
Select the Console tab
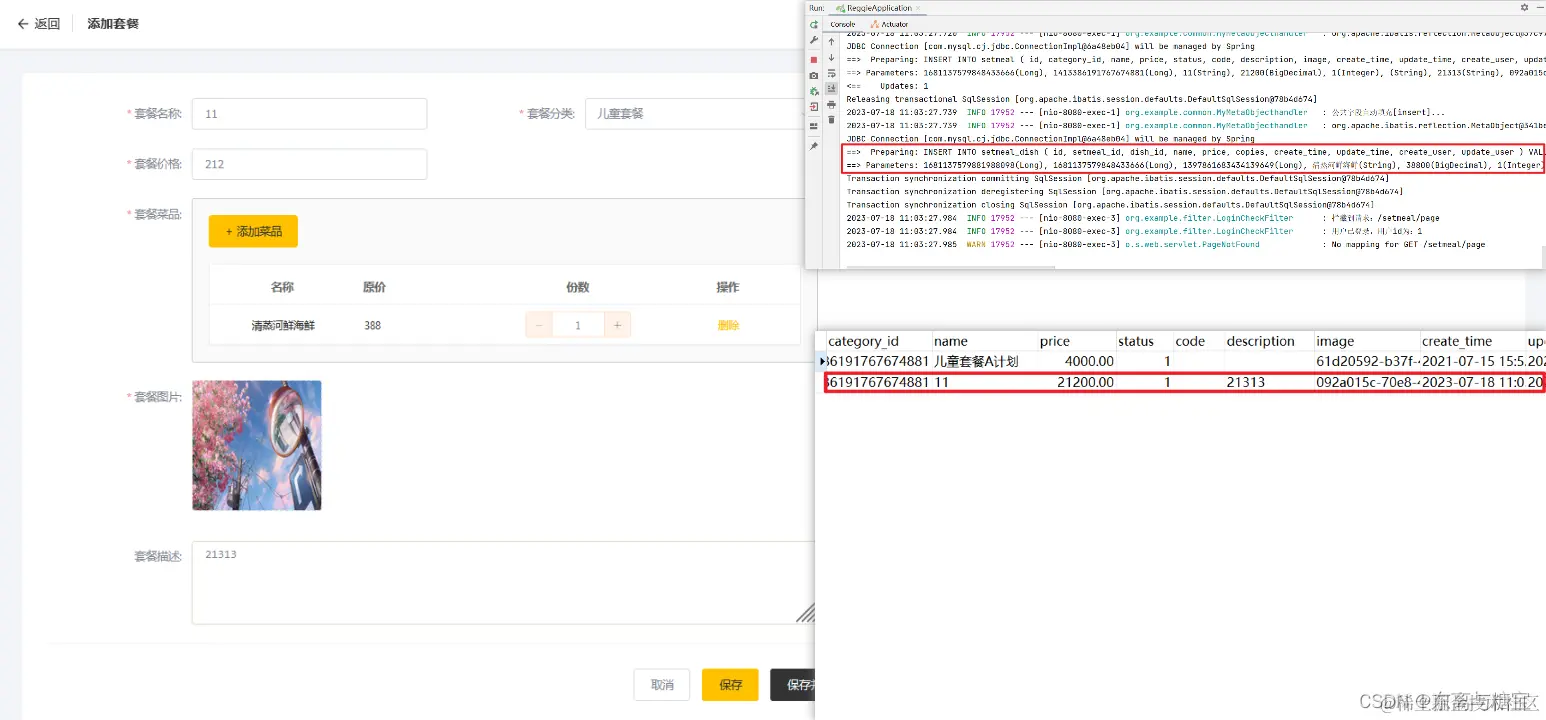coord(845,24)
